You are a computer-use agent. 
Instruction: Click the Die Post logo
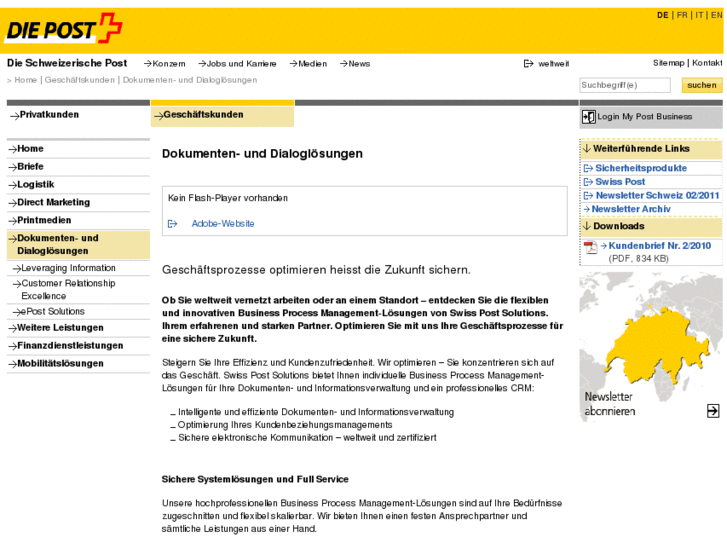[x=64, y=28]
